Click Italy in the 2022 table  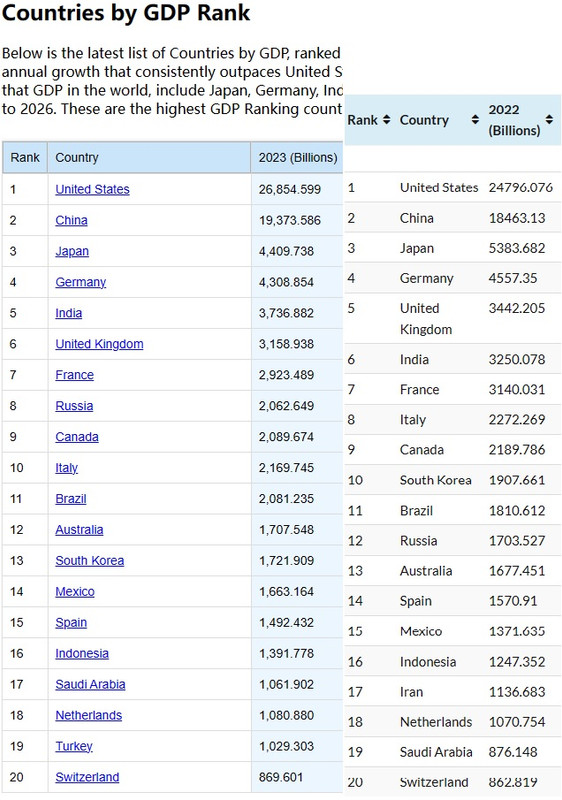(413, 420)
